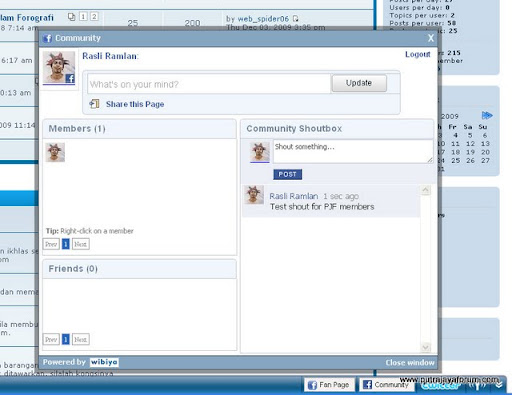Click the avatar next to the shout text box
This screenshot has width=512, height=395.
pos(260,152)
